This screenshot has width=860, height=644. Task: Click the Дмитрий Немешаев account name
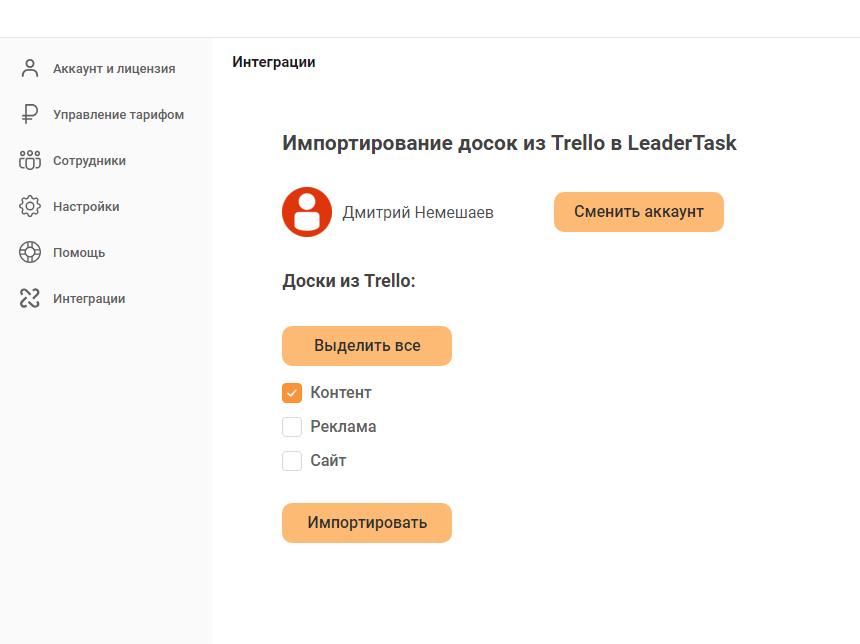418,212
